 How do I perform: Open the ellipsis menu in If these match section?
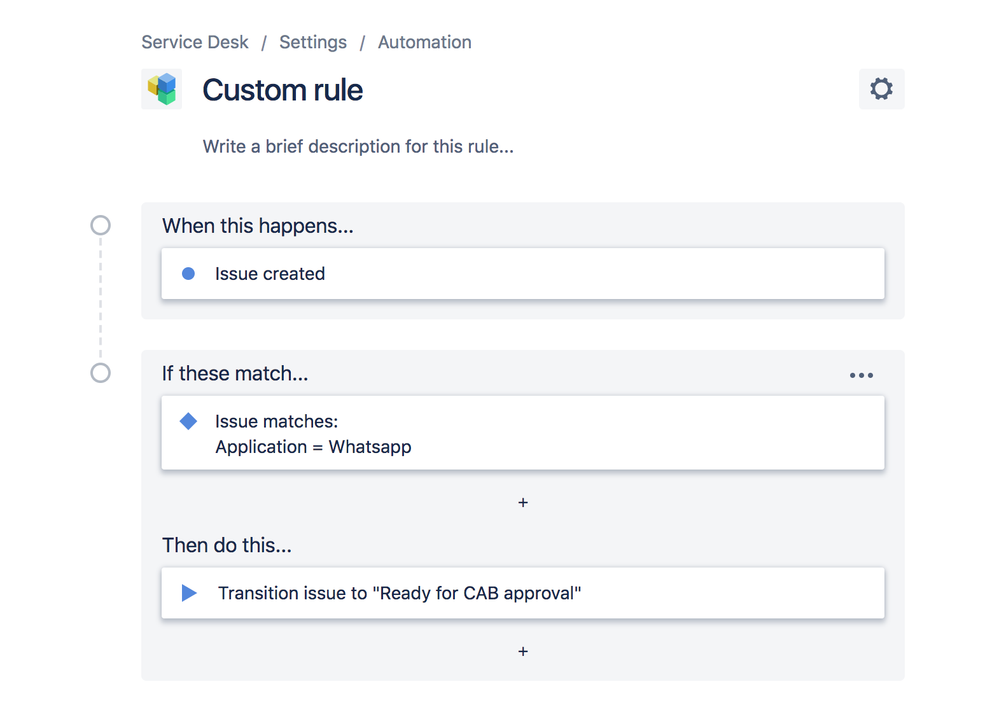(x=861, y=375)
